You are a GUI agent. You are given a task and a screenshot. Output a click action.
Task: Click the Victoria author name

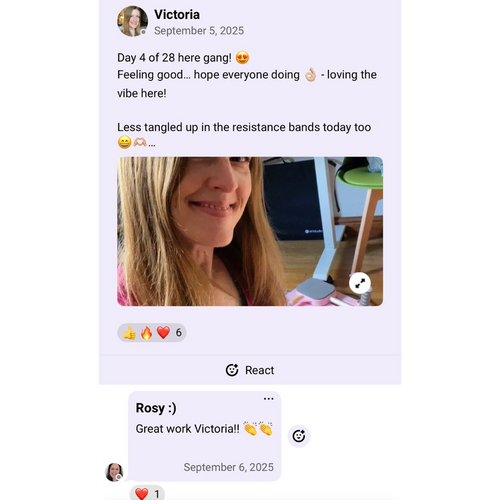click(x=177, y=14)
